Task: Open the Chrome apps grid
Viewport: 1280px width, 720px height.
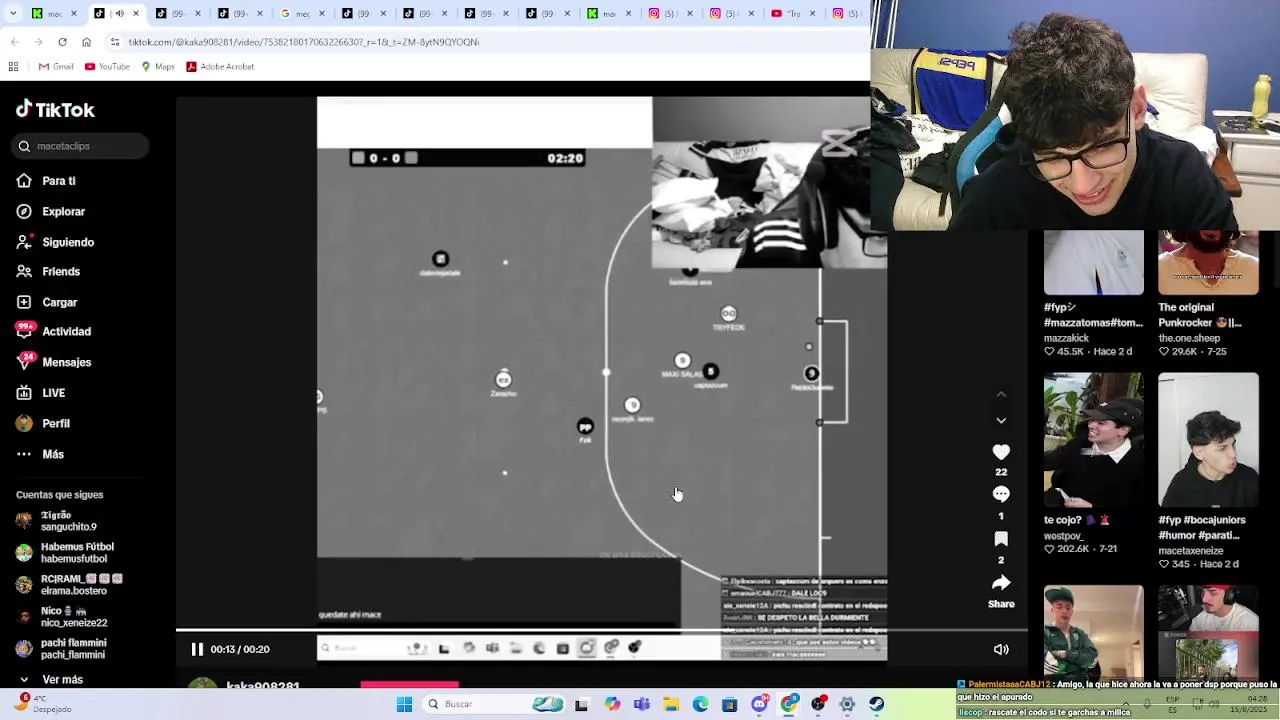Action: tap(13, 67)
